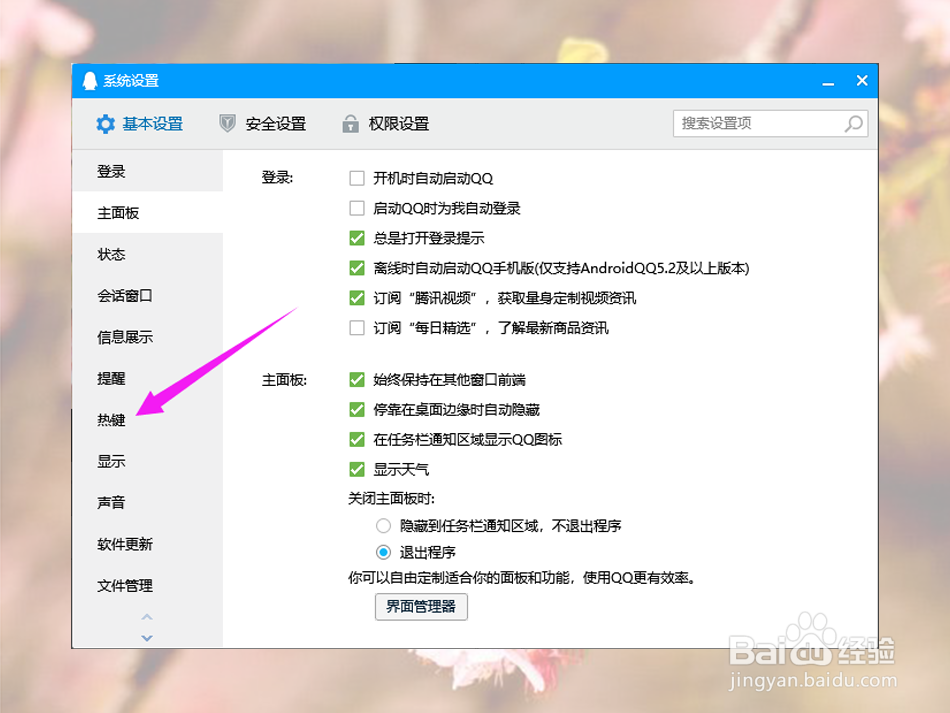Close the system settings window
Screen dimensions: 950x713
point(862,81)
